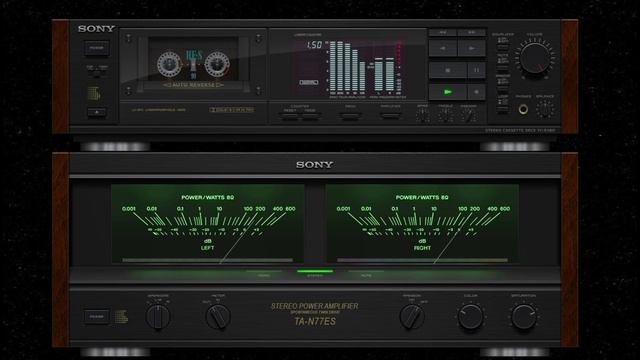Image resolution: width=640 pixels, height=360 pixels.
Task: Click the TA-N77ES model label
Action: (315, 322)
